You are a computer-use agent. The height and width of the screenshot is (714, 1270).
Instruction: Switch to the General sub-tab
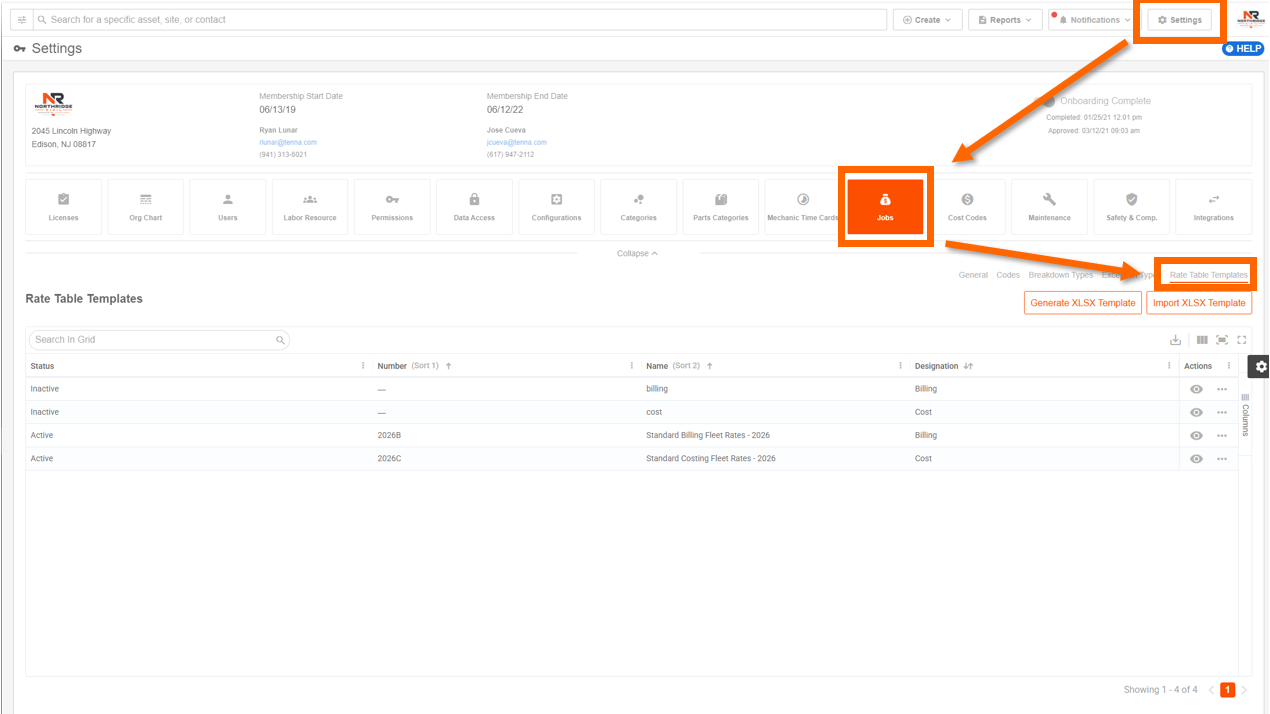[x=973, y=275]
